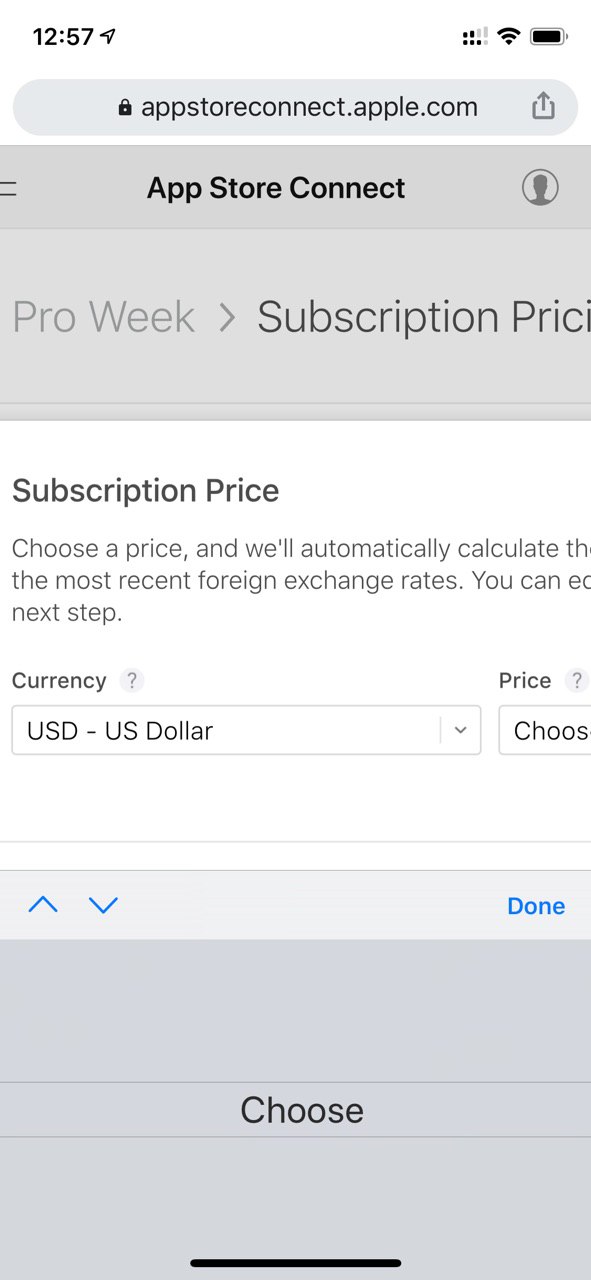Open the user account profile icon
The height and width of the screenshot is (1280, 591).
coord(540,187)
